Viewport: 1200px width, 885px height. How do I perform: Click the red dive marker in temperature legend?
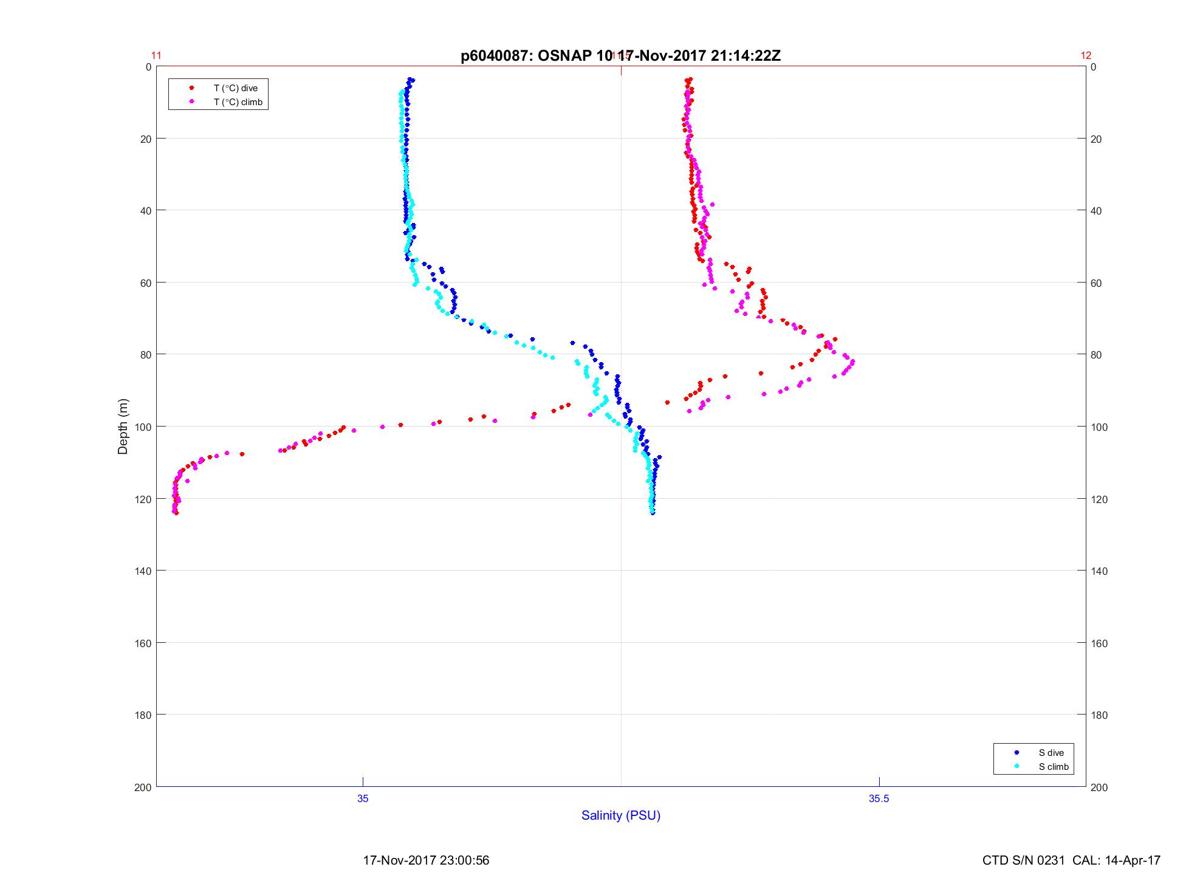tap(191, 88)
